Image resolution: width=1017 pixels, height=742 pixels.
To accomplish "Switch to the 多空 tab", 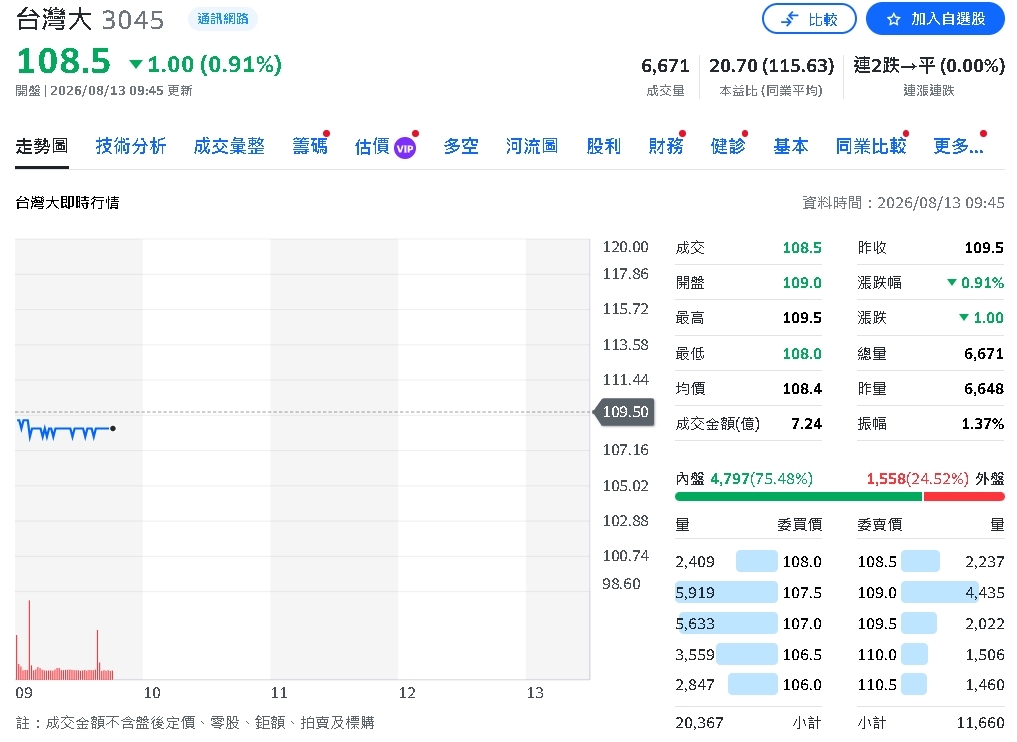I will click(x=461, y=146).
